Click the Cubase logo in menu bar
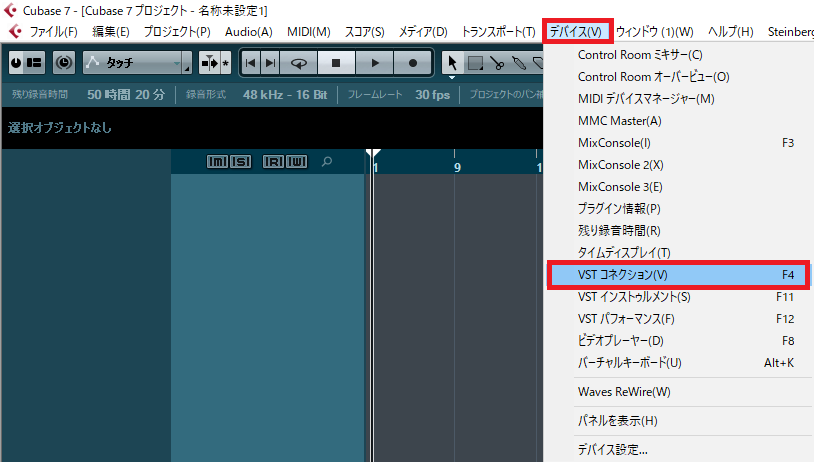814x462 pixels. [x=15, y=32]
